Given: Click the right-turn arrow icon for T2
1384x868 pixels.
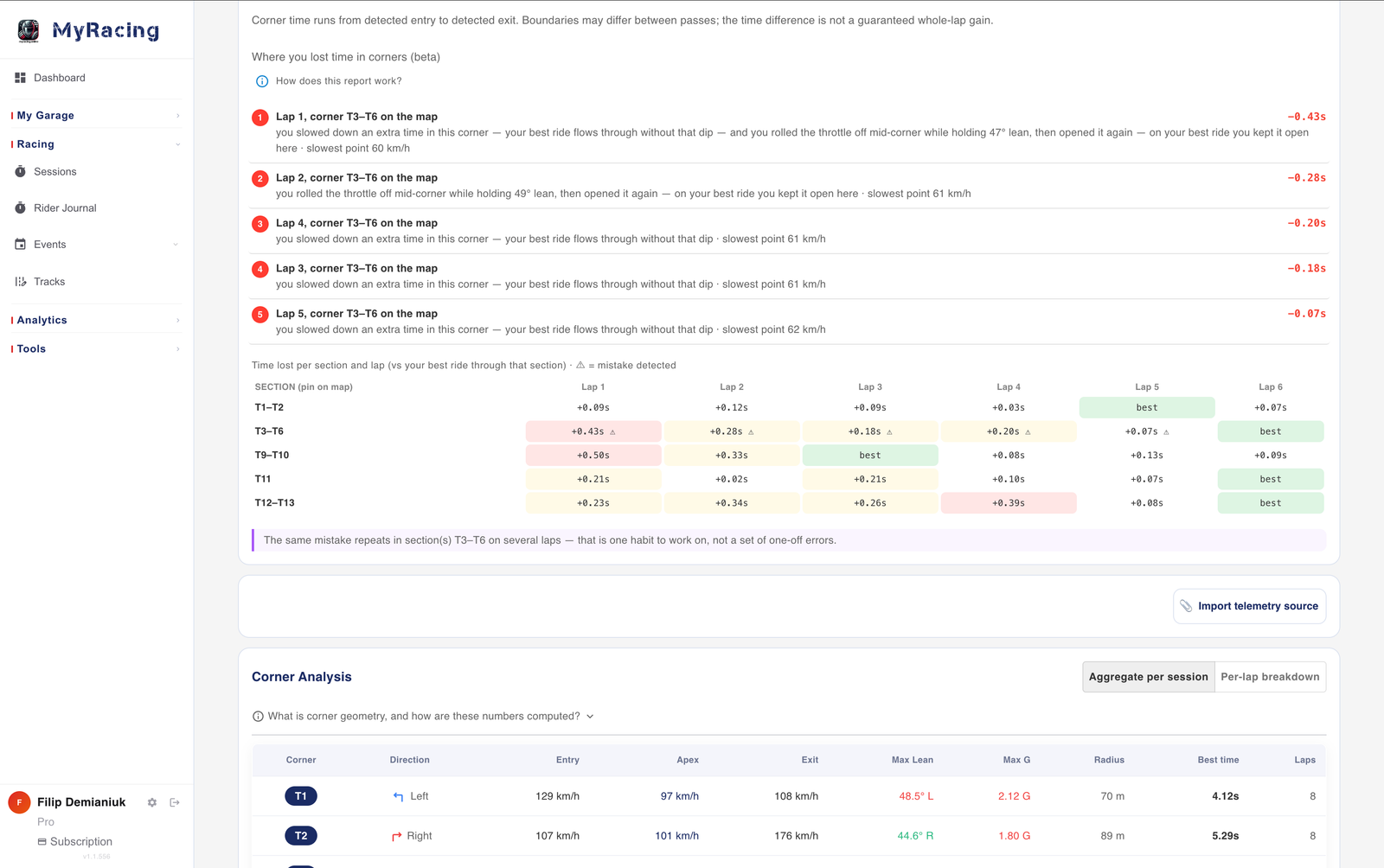Looking at the screenshot, I should pos(397,836).
